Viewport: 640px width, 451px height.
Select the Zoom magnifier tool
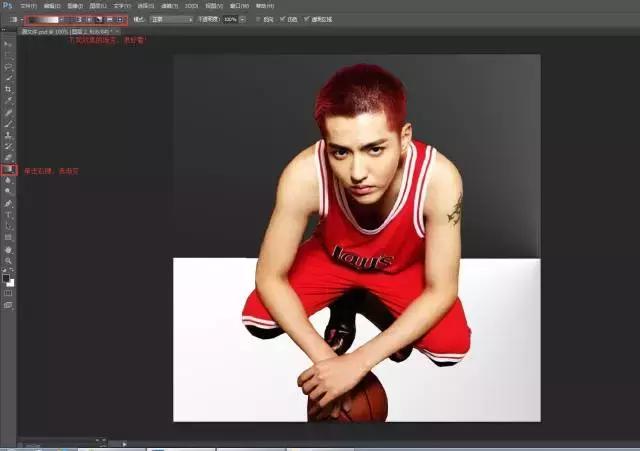point(8,260)
